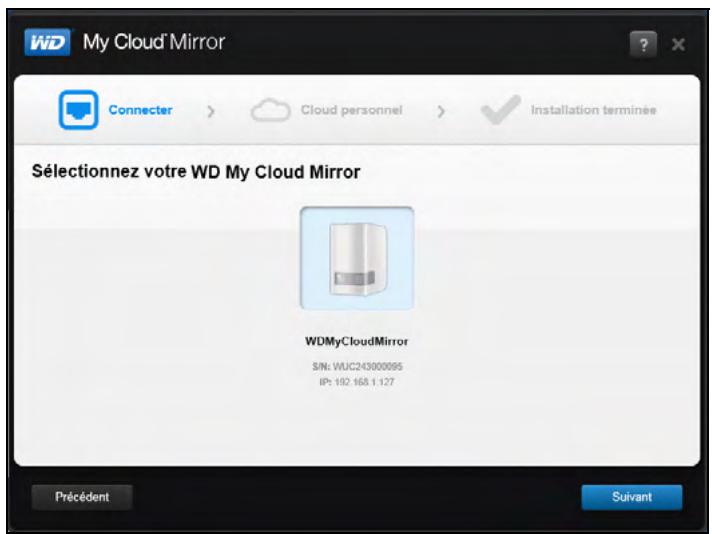
Task: Select the Installation terminée step label
Action: (x=593, y=110)
